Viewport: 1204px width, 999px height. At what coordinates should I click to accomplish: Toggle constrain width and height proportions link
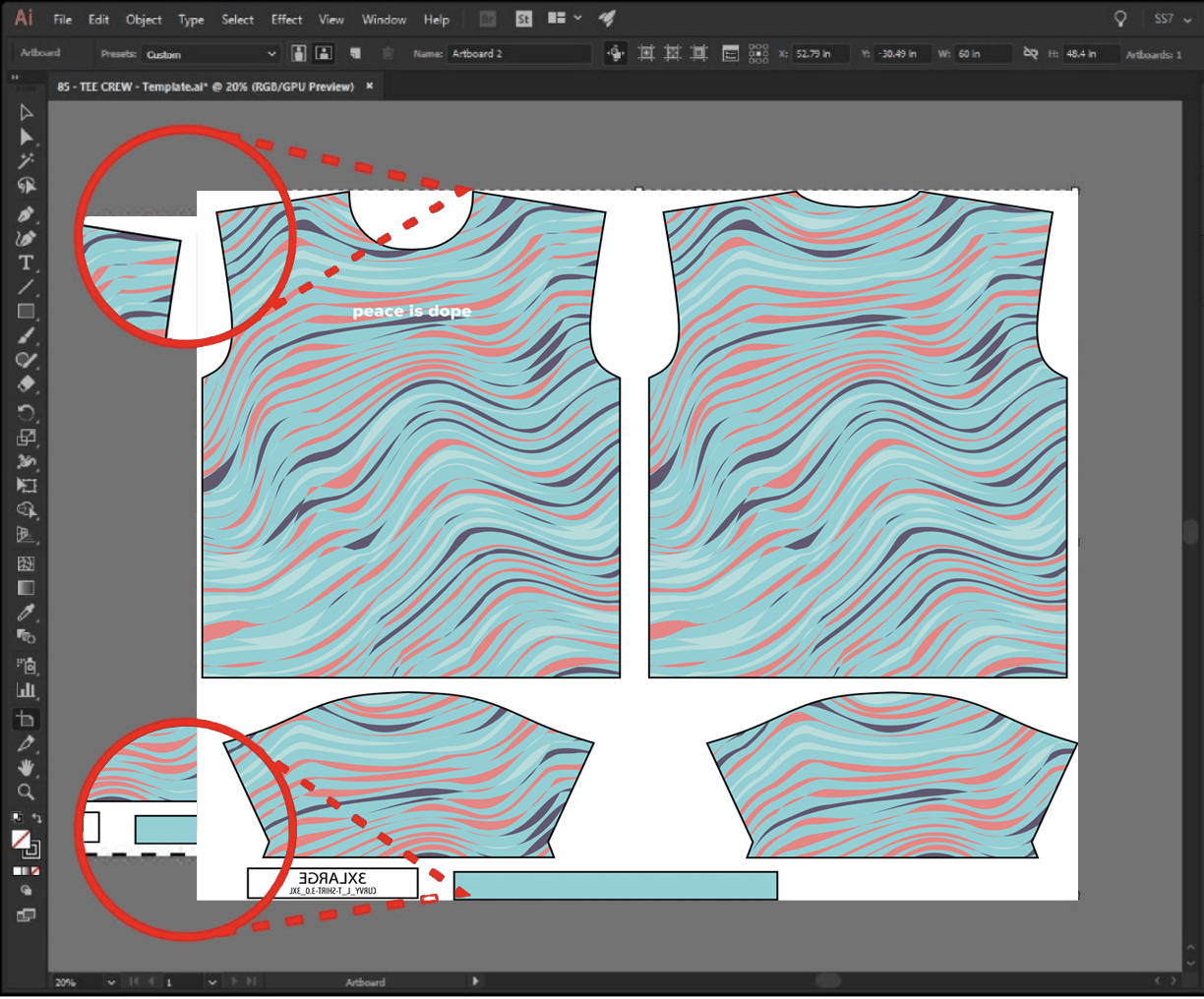click(x=1030, y=54)
